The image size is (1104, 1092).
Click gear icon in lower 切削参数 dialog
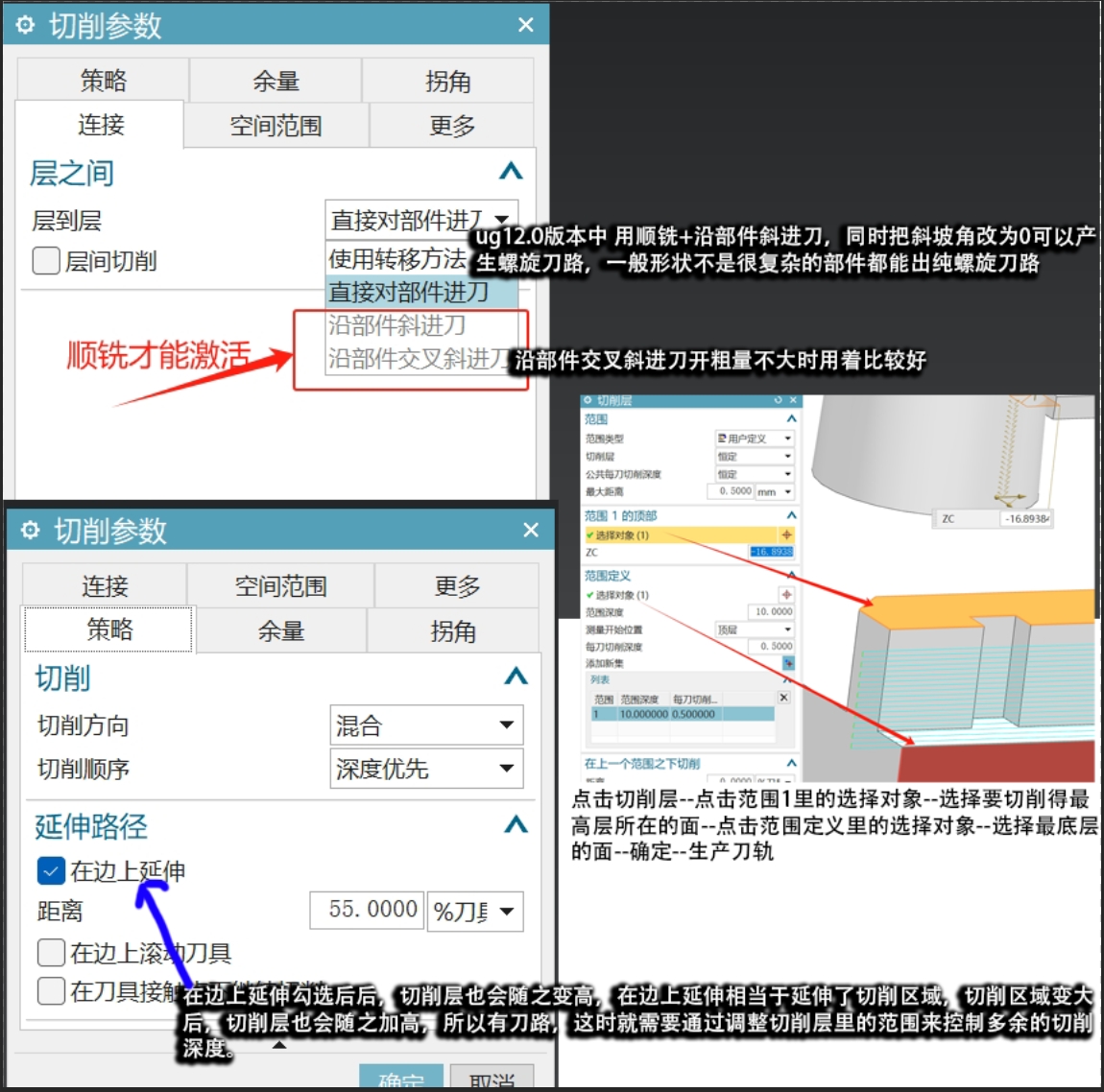tap(31, 530)
